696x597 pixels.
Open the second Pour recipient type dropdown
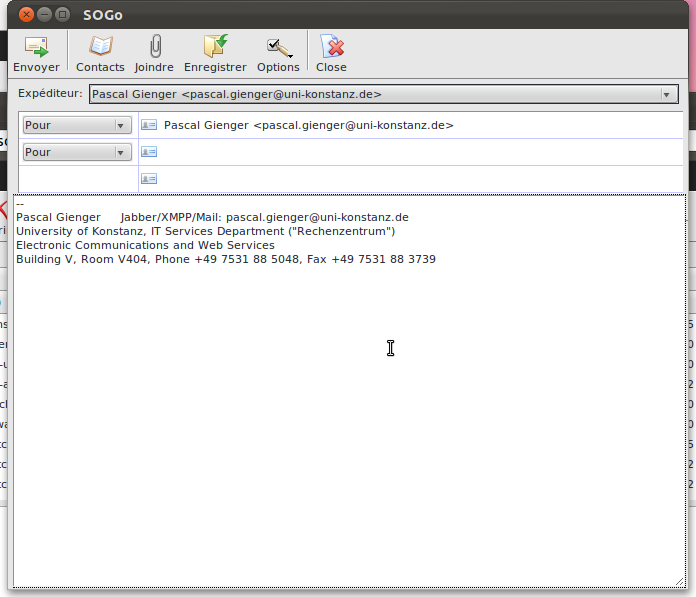tap(77, 152)
